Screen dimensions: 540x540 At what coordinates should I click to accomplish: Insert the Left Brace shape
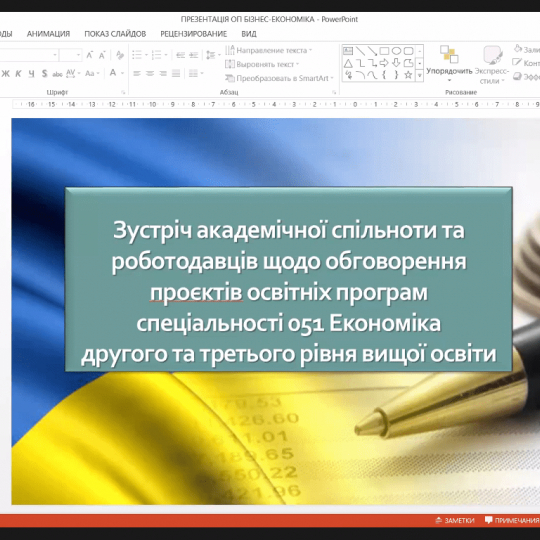tap(384, 75)
